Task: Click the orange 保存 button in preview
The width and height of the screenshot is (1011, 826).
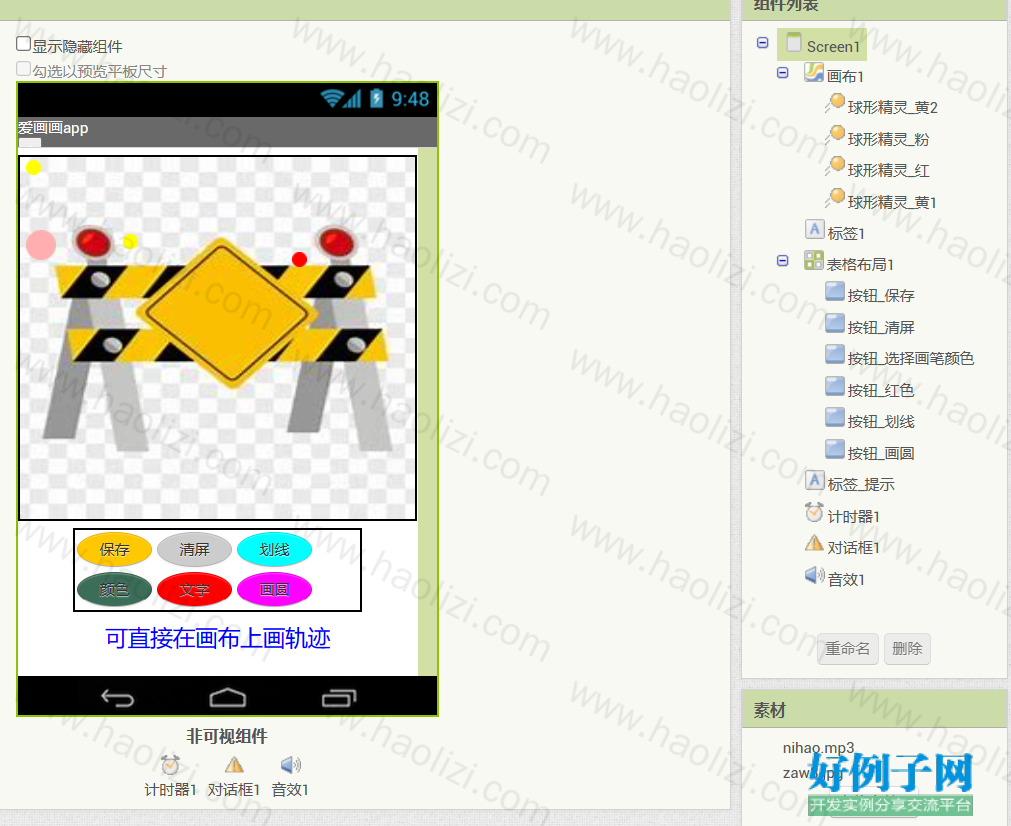Action: pos(114,549)
